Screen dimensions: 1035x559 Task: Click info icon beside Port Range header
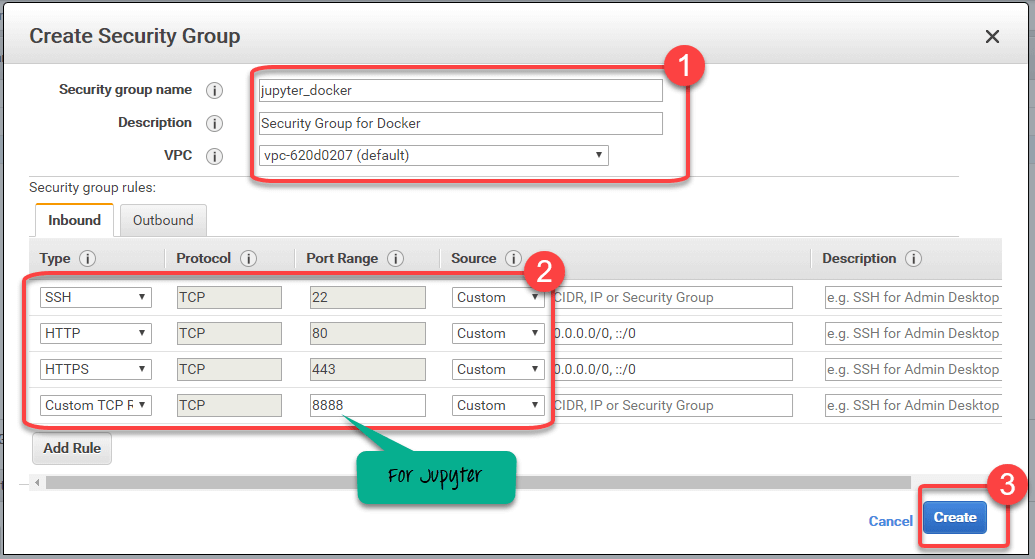pyautogui.click(x=396, y=259)
